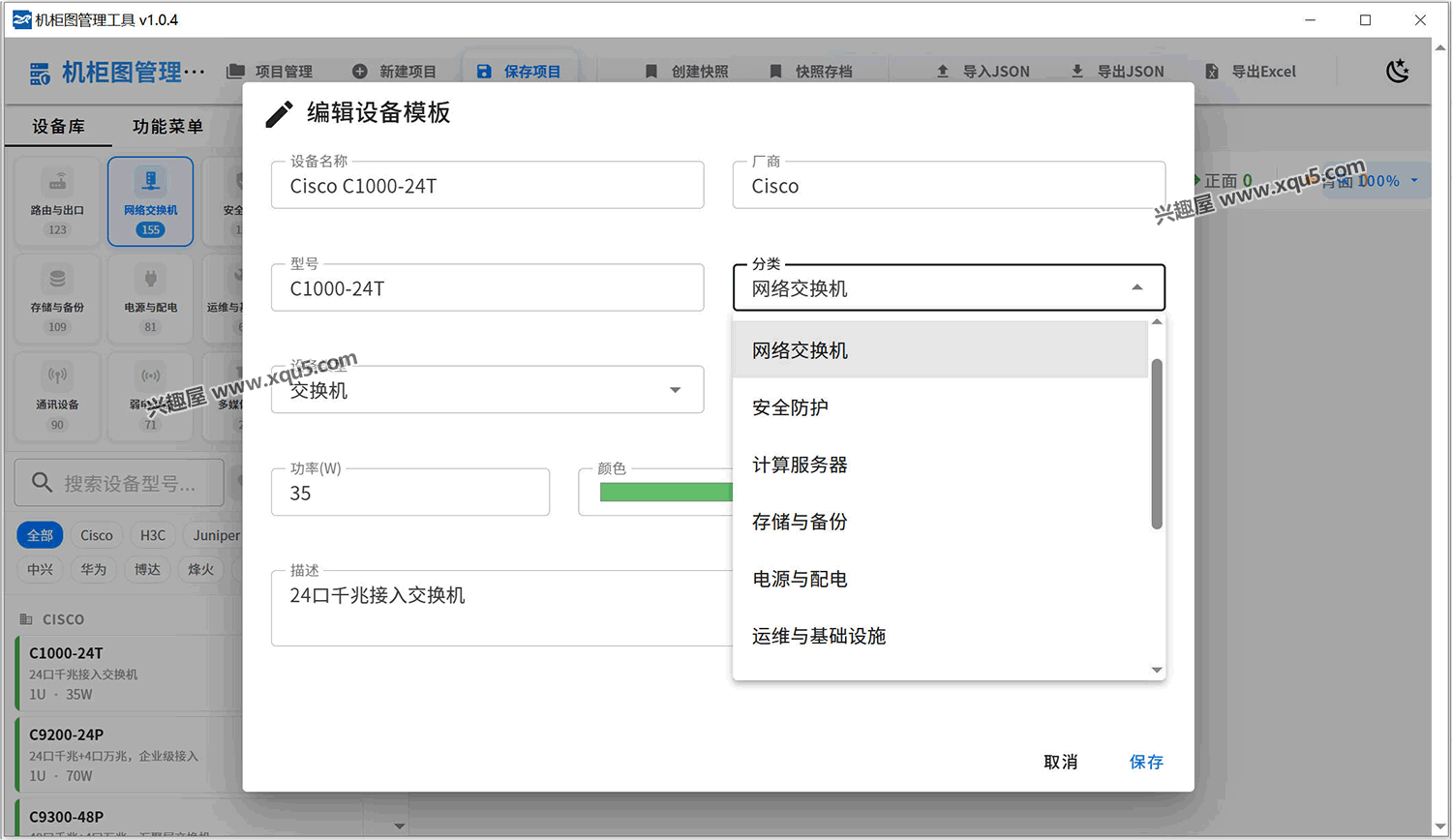The image size is (1452, 840).
Task: Click the 导入JSON upload icon
Action: (943, 72)
